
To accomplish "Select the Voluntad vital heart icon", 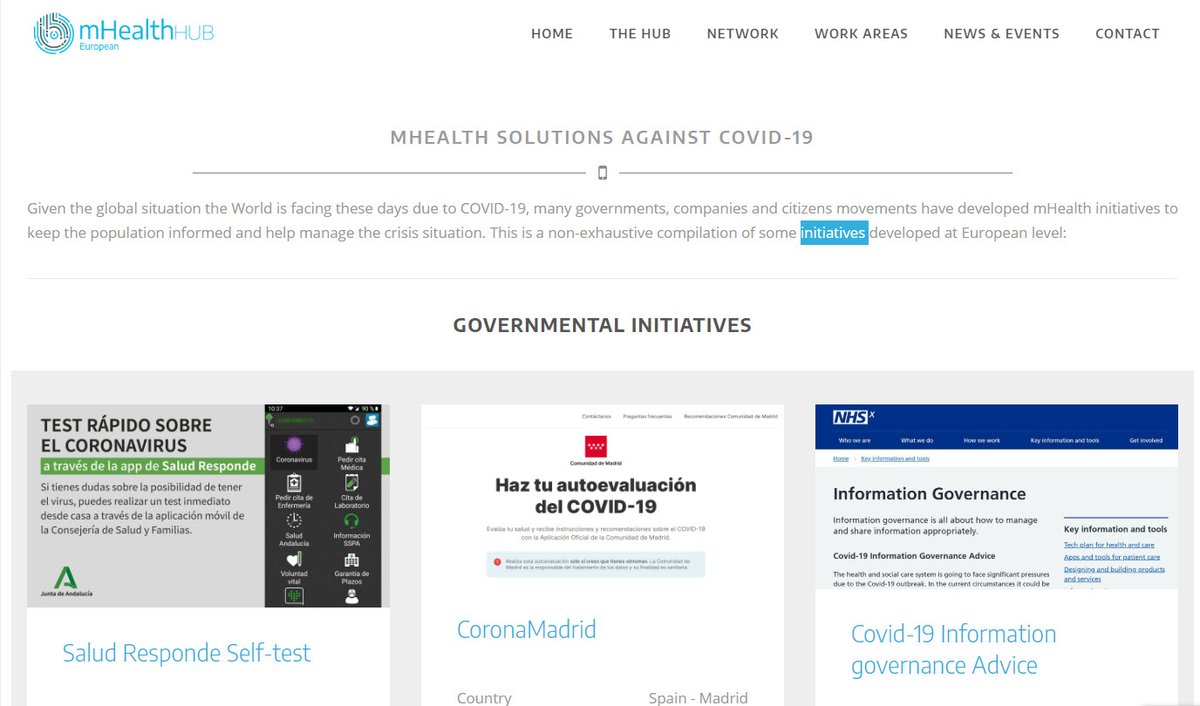I will pyautogui.click(x=293, y=560).
